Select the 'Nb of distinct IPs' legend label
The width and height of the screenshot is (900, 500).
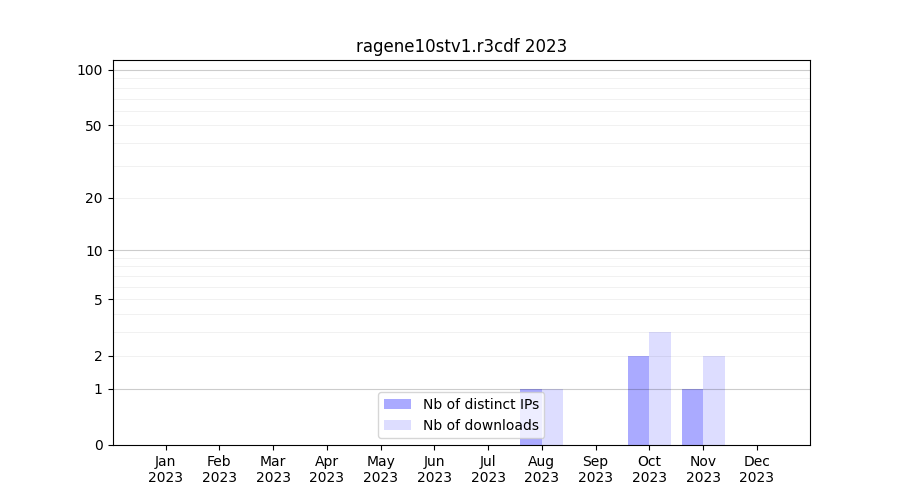click(480, 404)
